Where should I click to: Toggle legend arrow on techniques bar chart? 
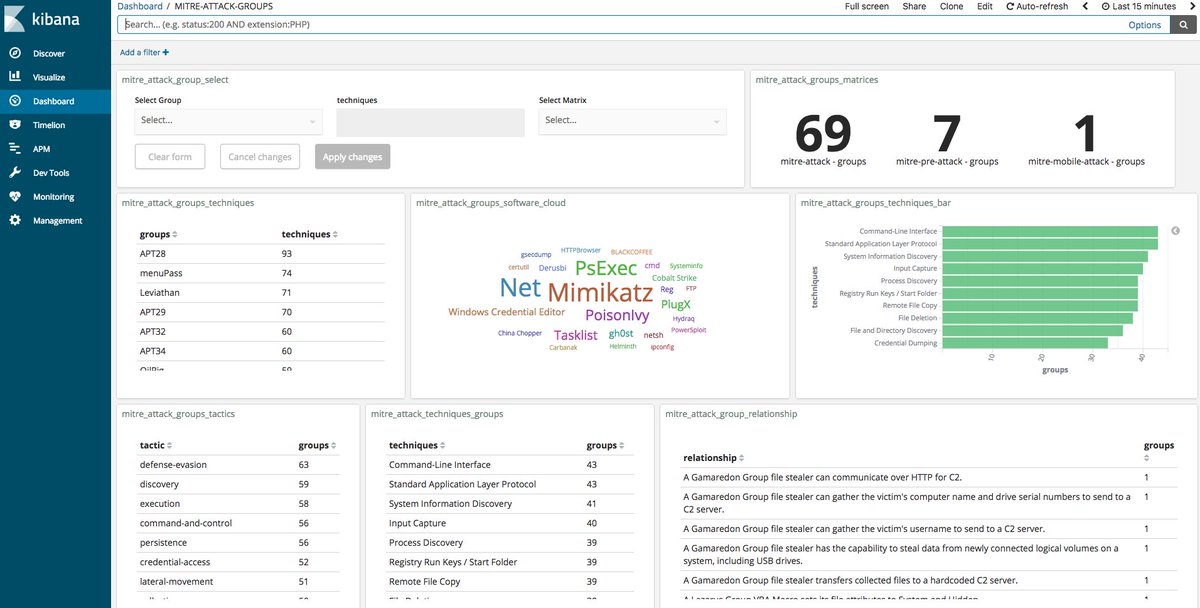point(1175,231)
